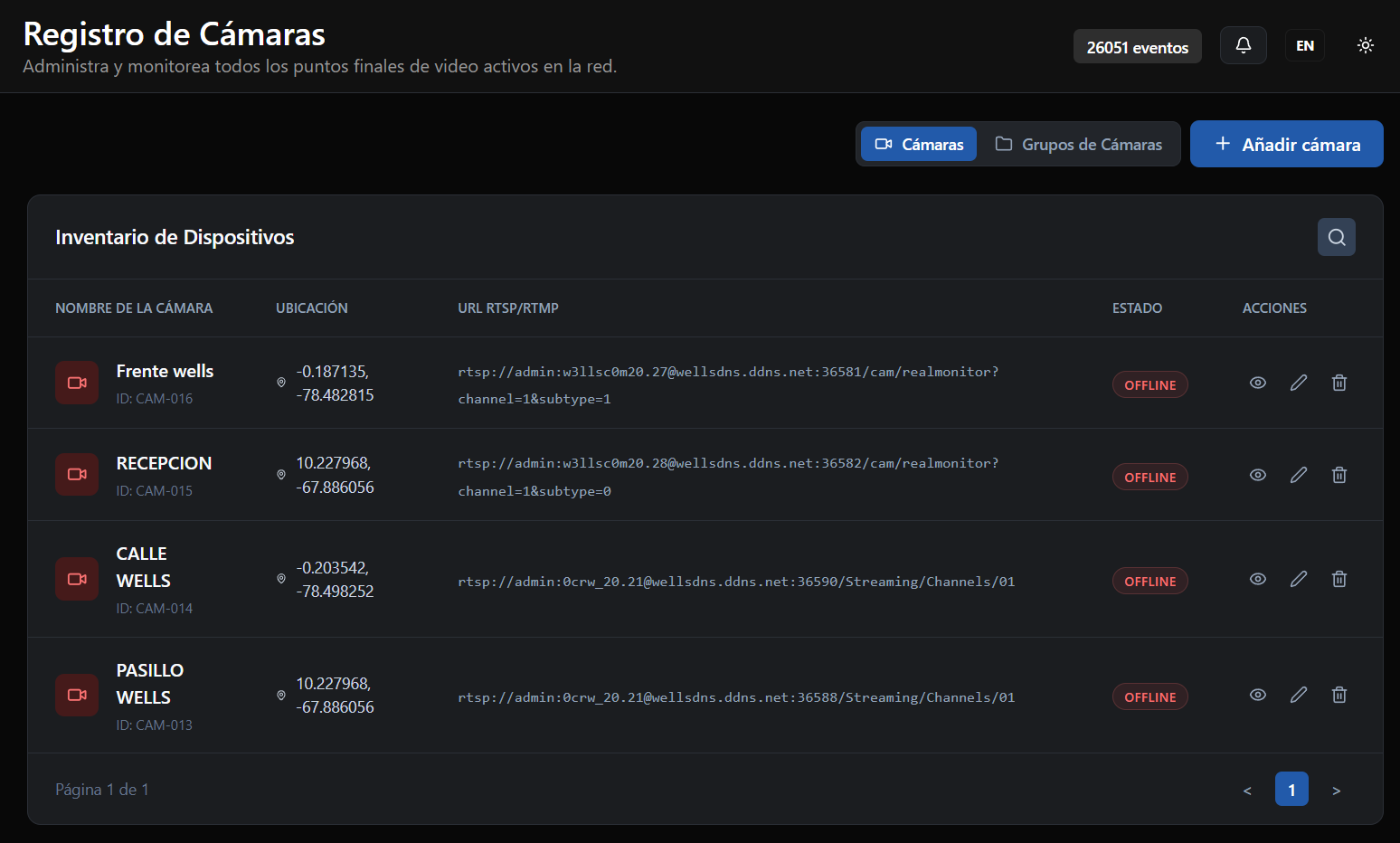
Task: Click the OFFLINE status of Frente wells
Action: click(1150, 384)
